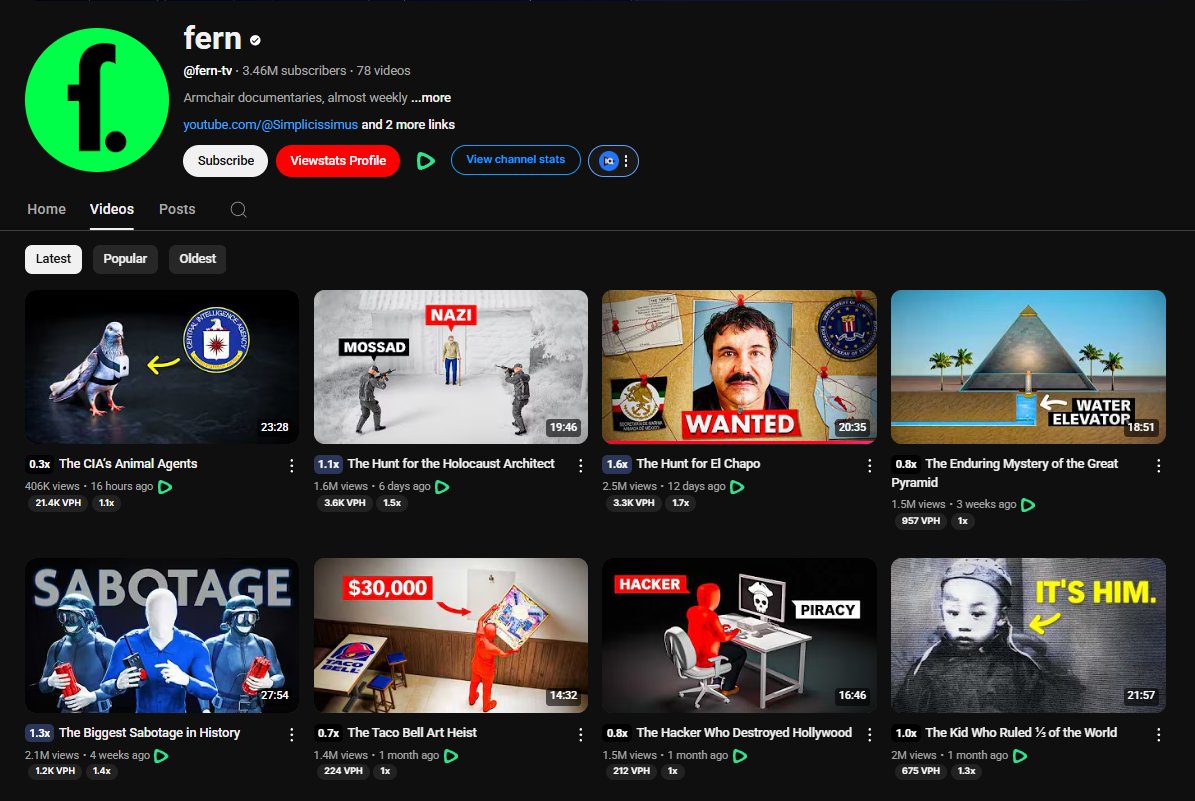Viewport: 1195px width, 801px height.
Task: Select the Popular sort filter chip
Action: [x=125, y=259]
